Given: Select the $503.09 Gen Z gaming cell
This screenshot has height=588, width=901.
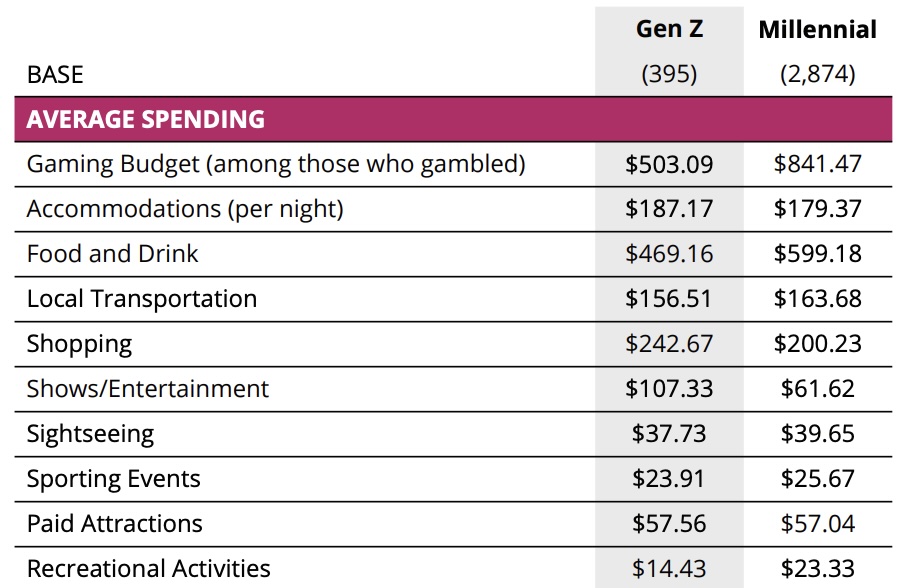Looking at the screenshot, I should click(669, 164).
